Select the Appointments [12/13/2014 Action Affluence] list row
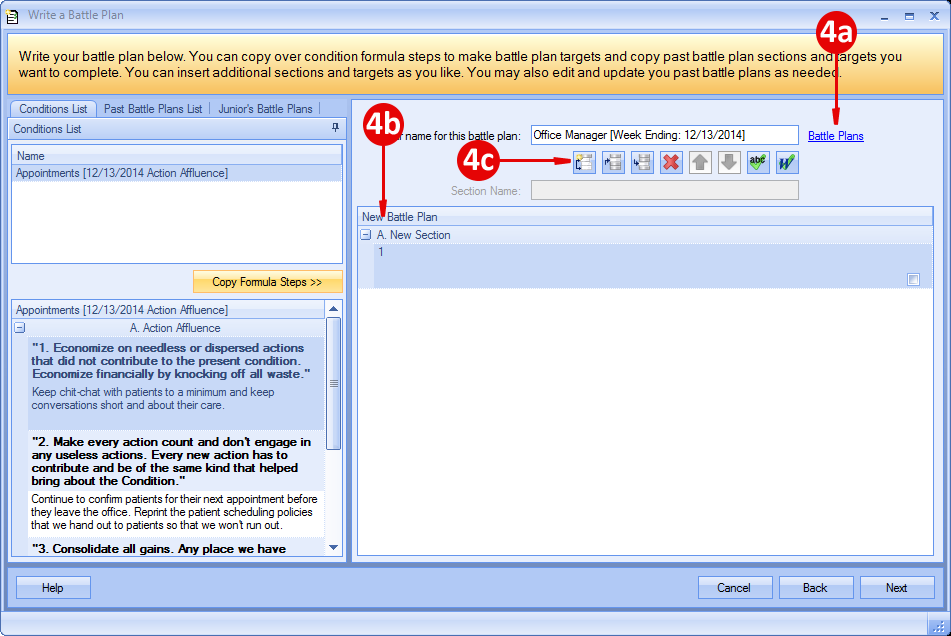Image resolution: width=951 pixels, height=636 pixels. [x=176, y=173]
